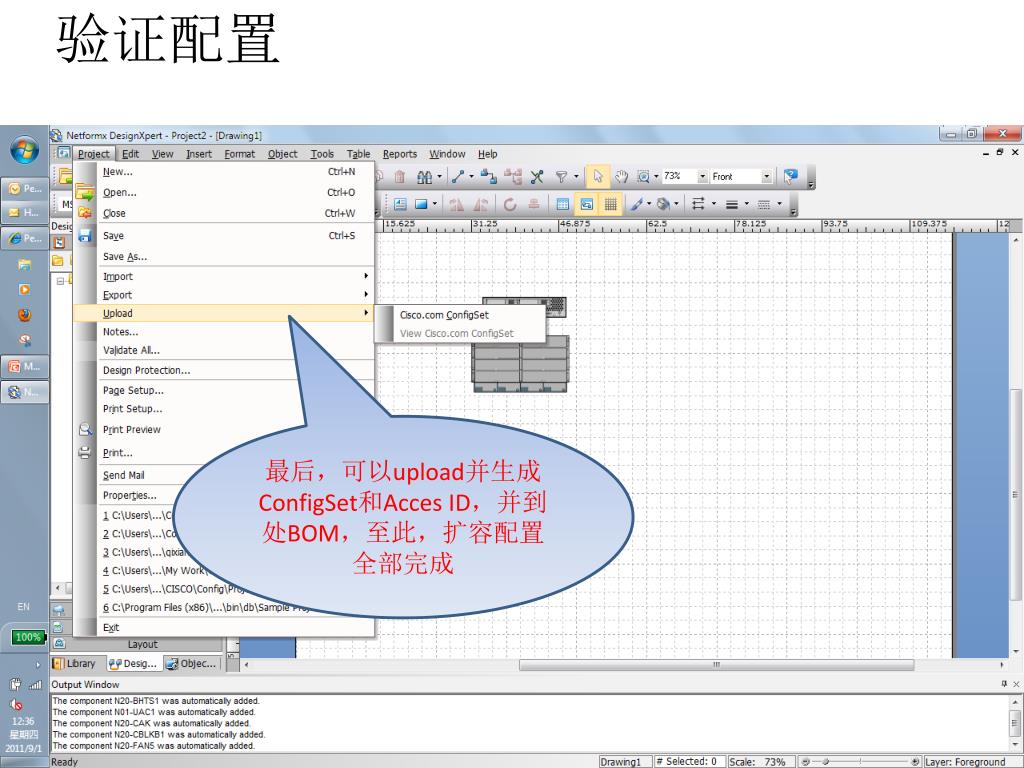Click the Layer: Foreground status entry
Viewport: 1024px width, 768px height.
(x=965, y=761)
